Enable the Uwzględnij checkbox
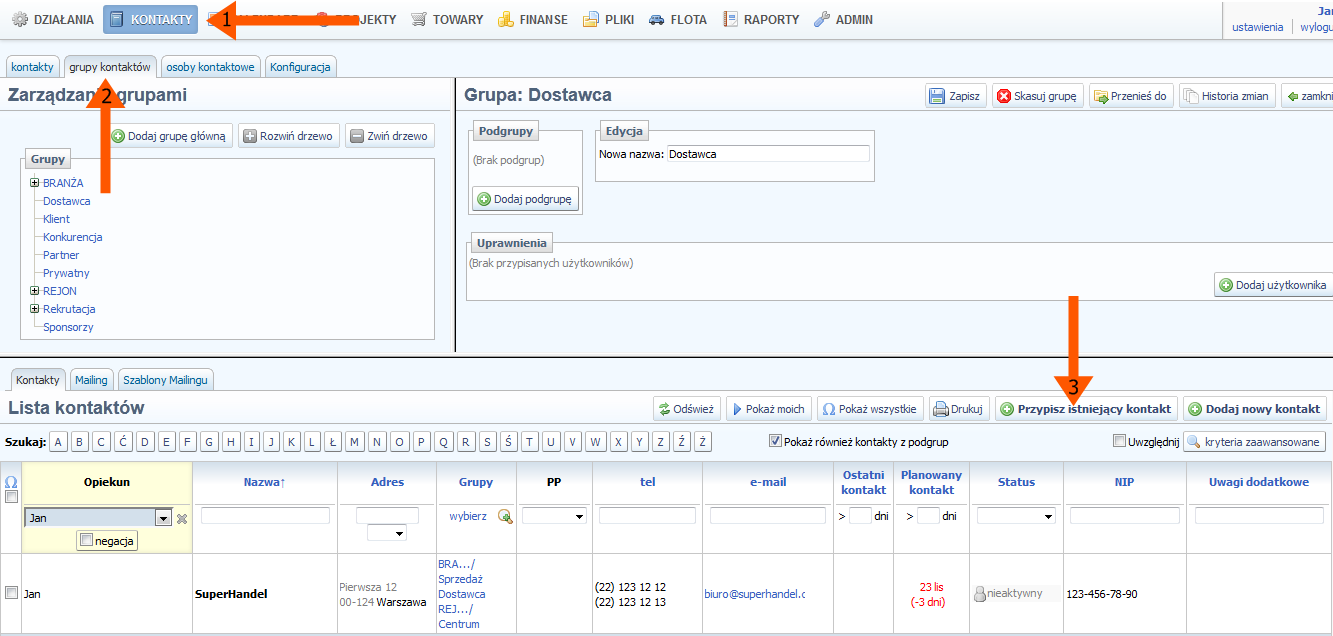 tap(1119, 441)
